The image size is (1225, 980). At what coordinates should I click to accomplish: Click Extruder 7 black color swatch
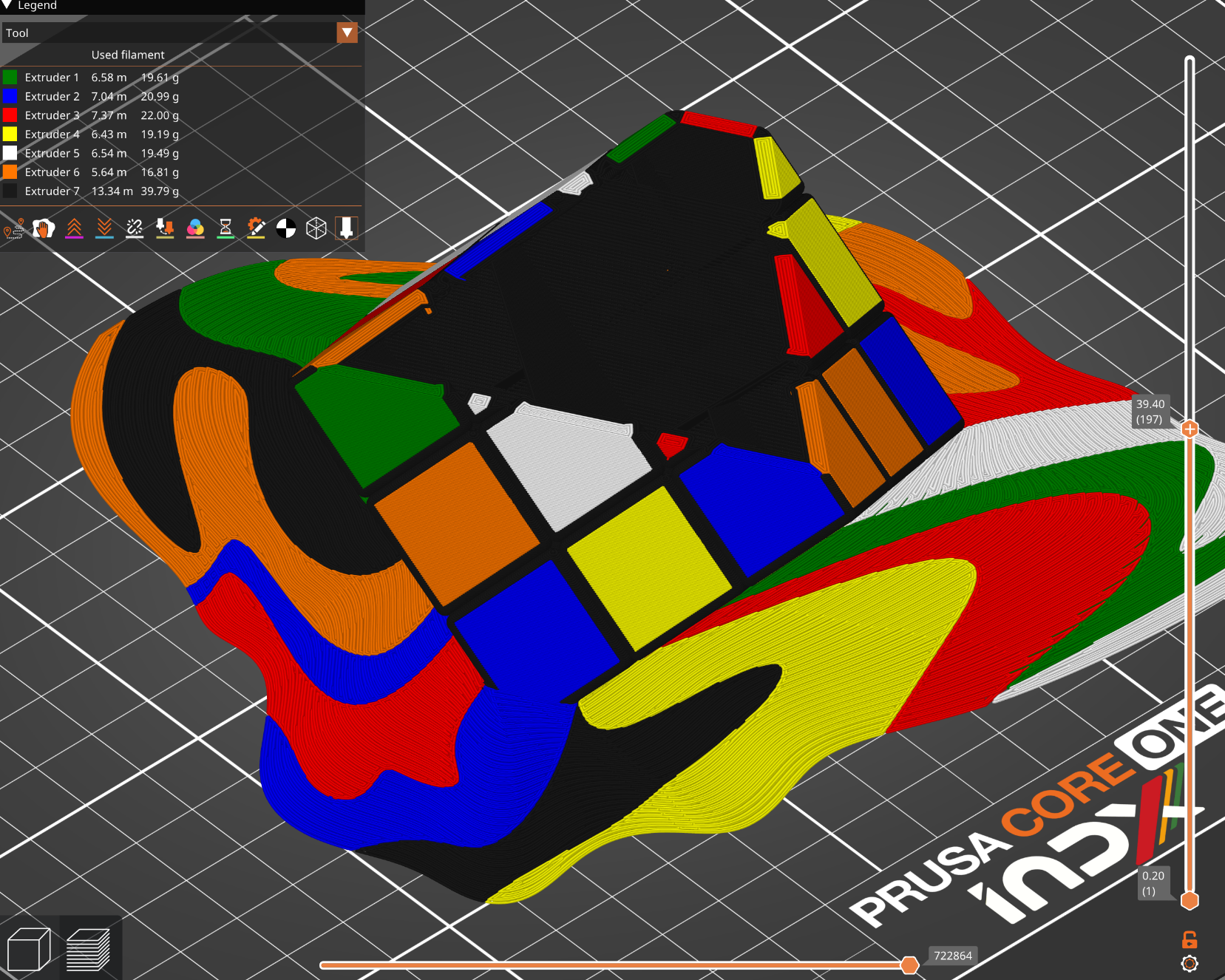point(10,191)
